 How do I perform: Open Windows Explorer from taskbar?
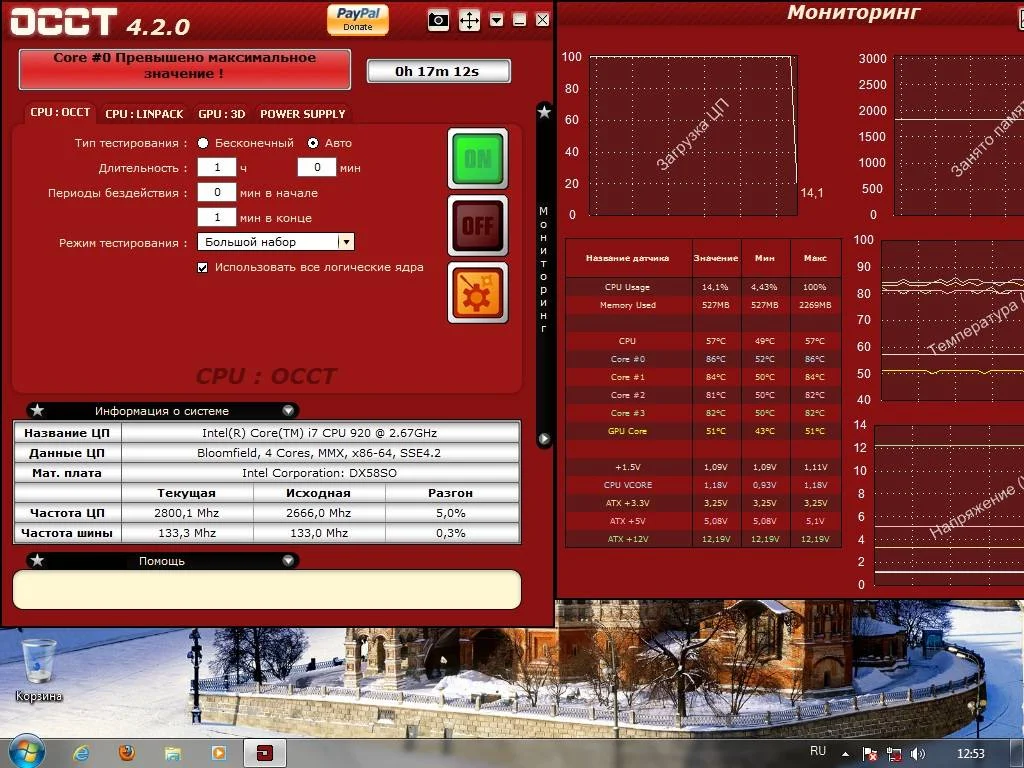click(172, 754)
